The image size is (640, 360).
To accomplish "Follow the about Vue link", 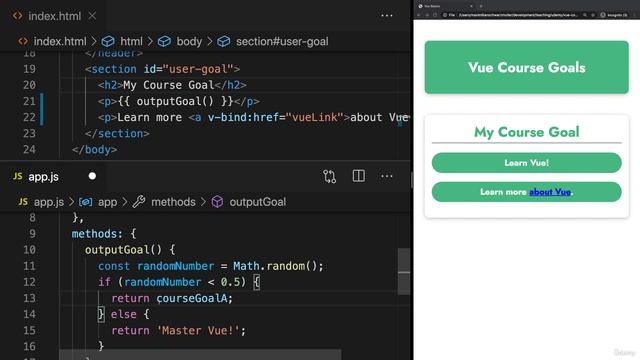I will coord(550,192).
